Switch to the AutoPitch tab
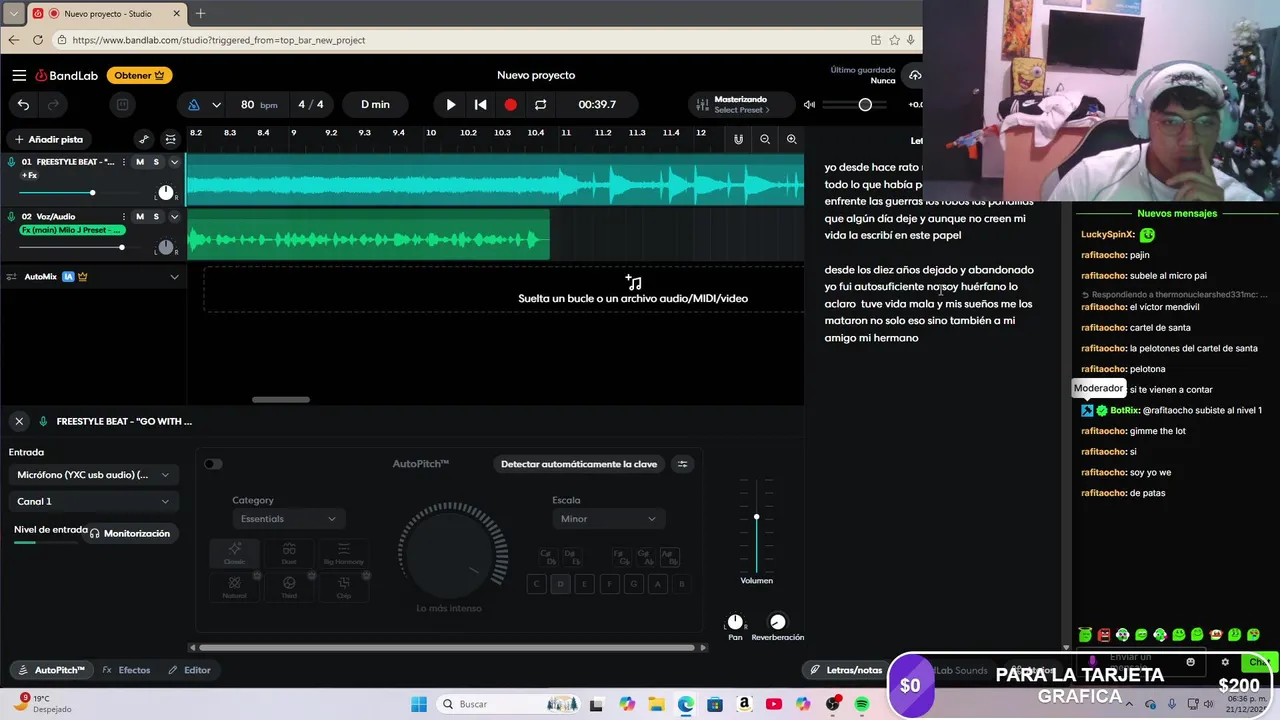 (x=51, y=670)
